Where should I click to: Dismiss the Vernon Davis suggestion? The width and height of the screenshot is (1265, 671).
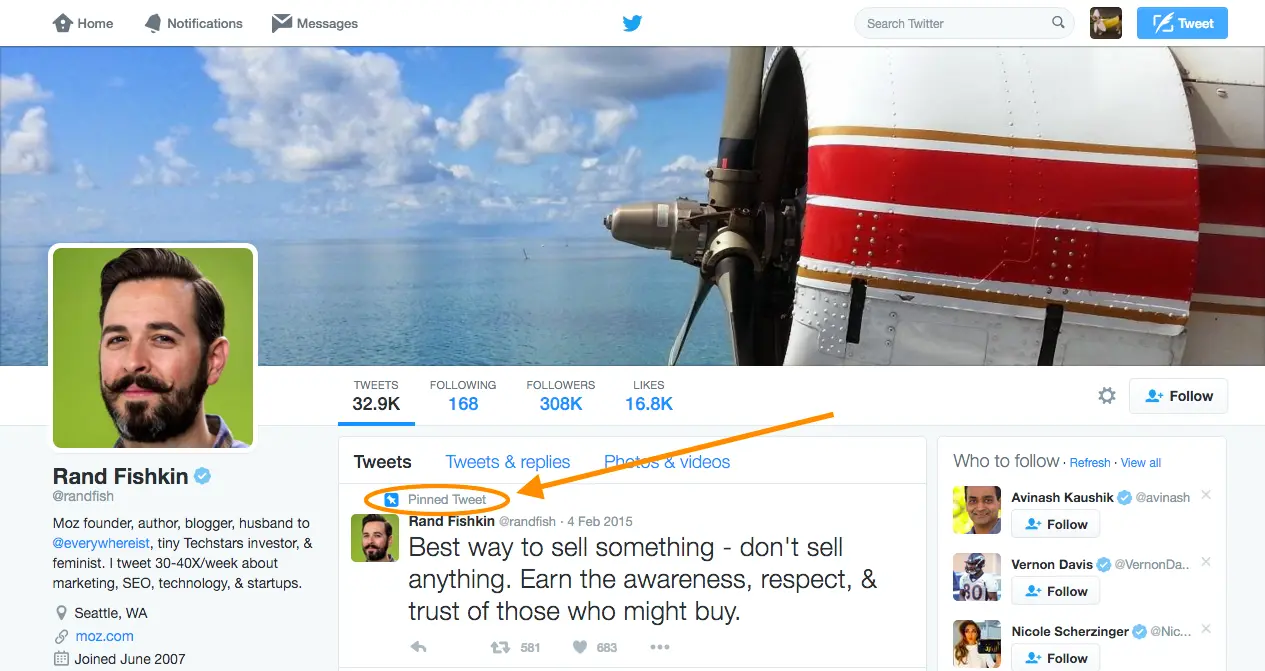point(1205,562)
